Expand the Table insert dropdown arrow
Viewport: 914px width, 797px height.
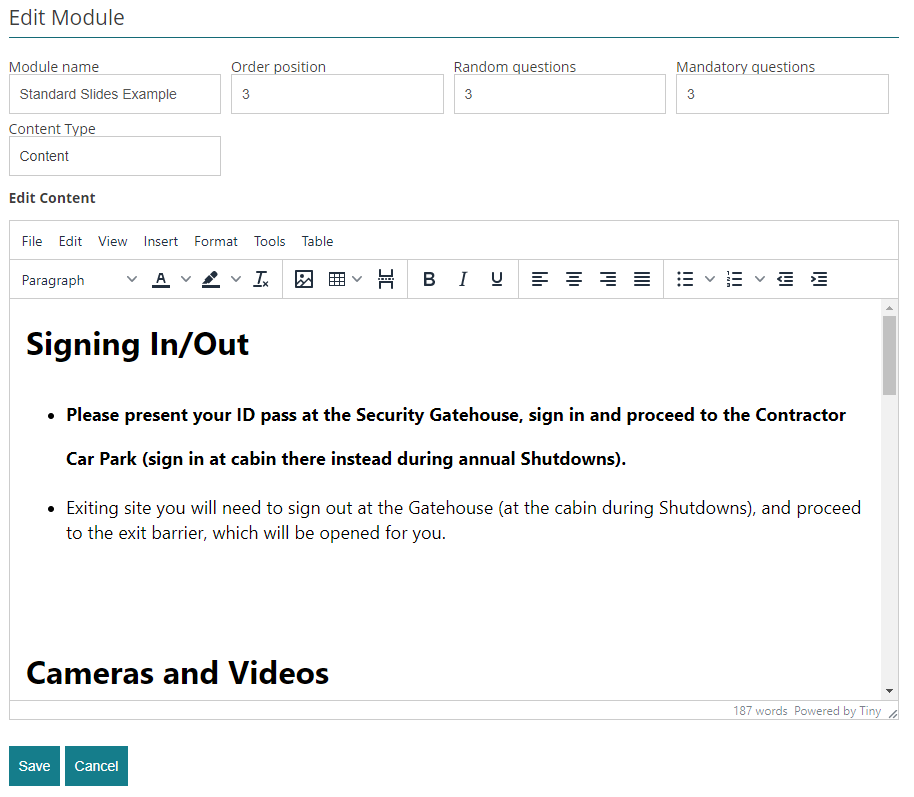coord(357,280)
